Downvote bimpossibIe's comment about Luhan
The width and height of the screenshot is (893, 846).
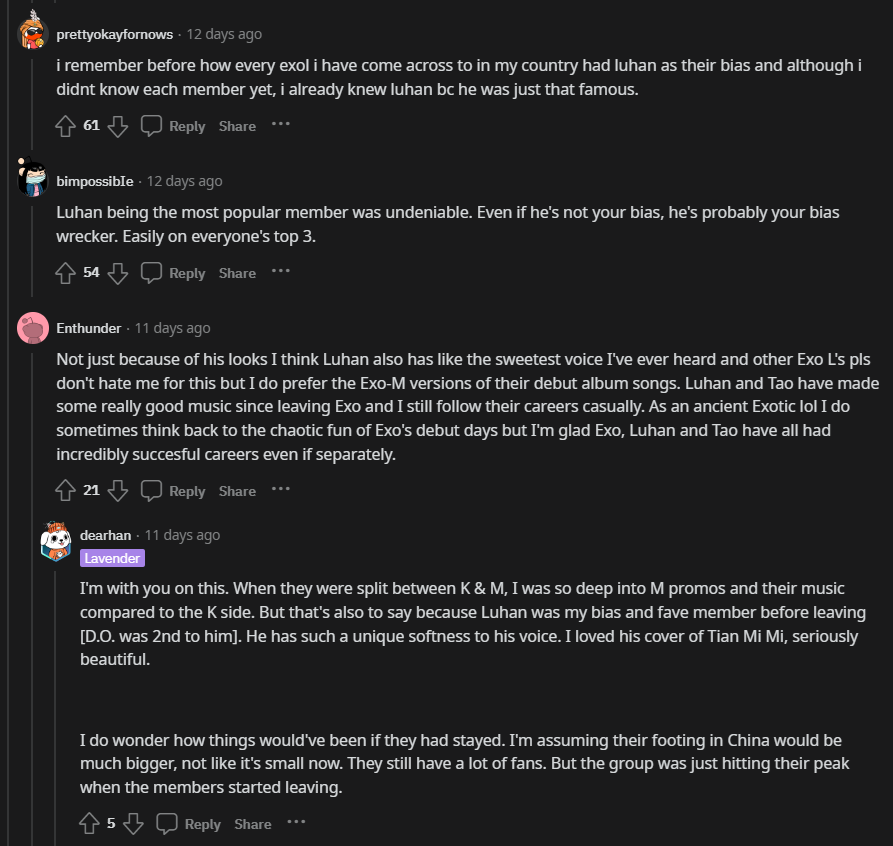tap(118, 273)
